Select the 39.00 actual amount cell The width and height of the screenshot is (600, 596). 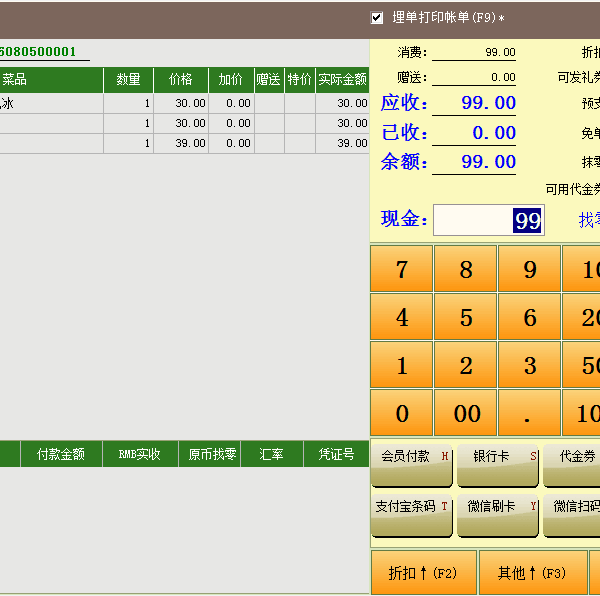342,143
